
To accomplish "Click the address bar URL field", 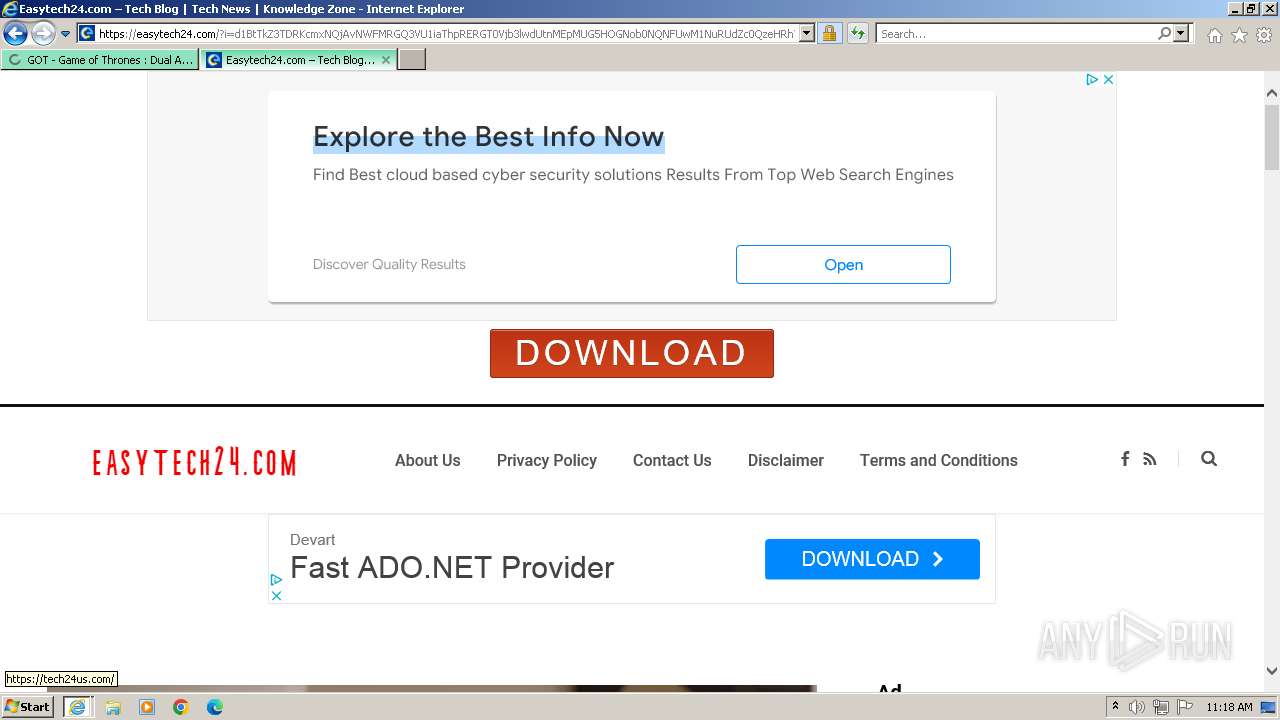I will click(x=445, y=34).
